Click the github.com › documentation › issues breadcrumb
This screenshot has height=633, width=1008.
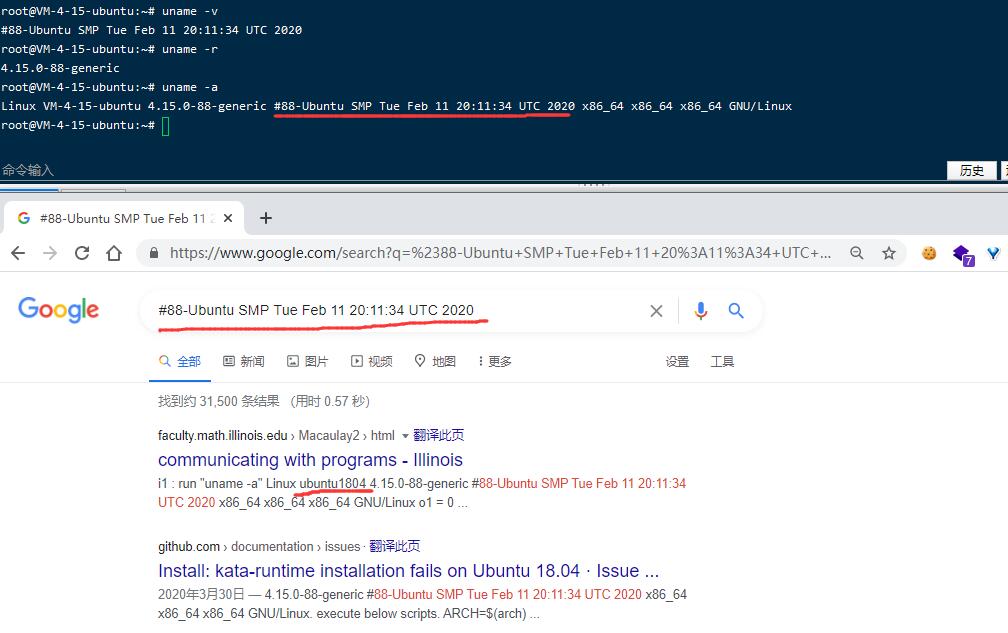[x=259, y=546]
